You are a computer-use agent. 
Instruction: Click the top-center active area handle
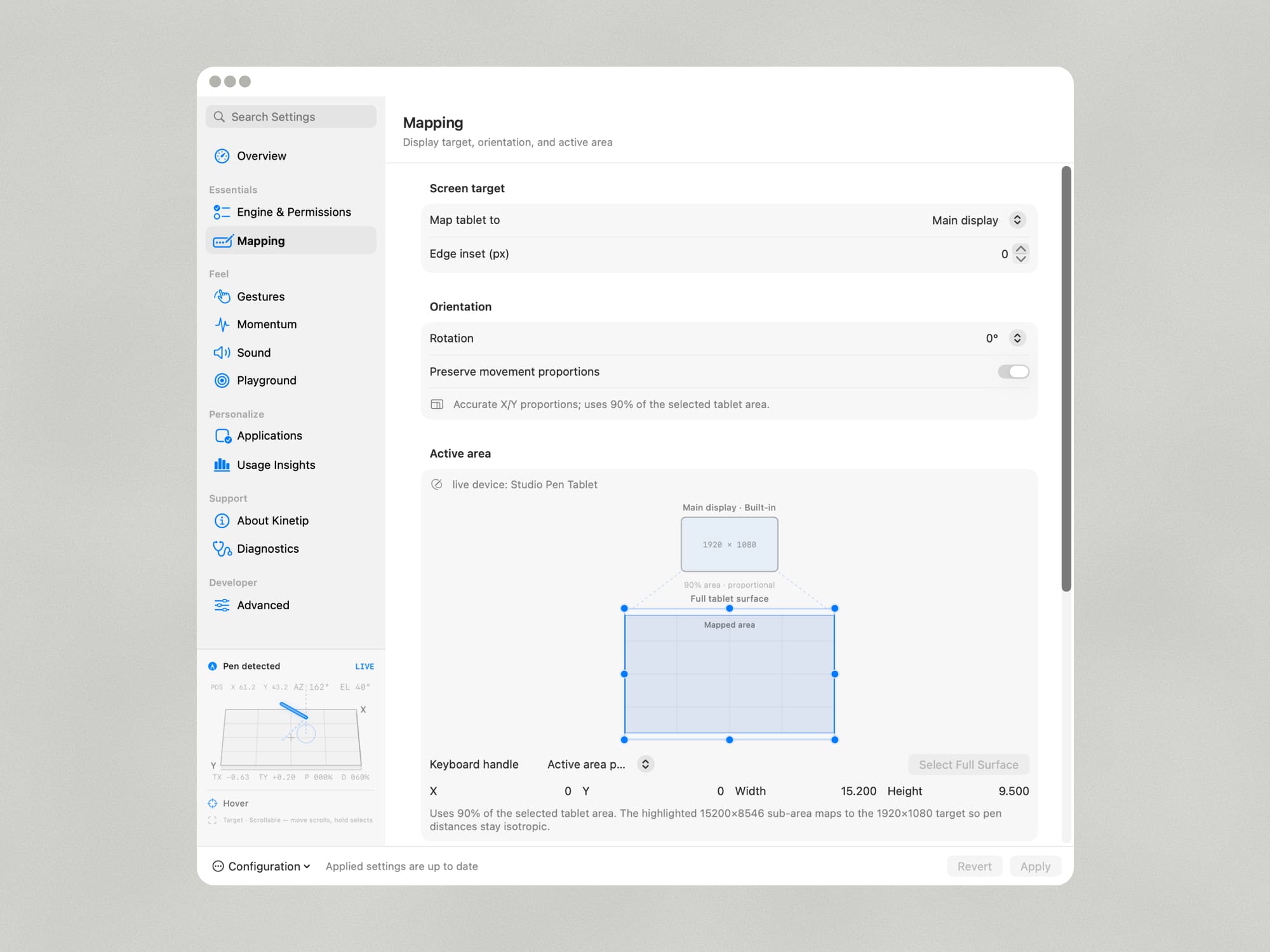730,608
